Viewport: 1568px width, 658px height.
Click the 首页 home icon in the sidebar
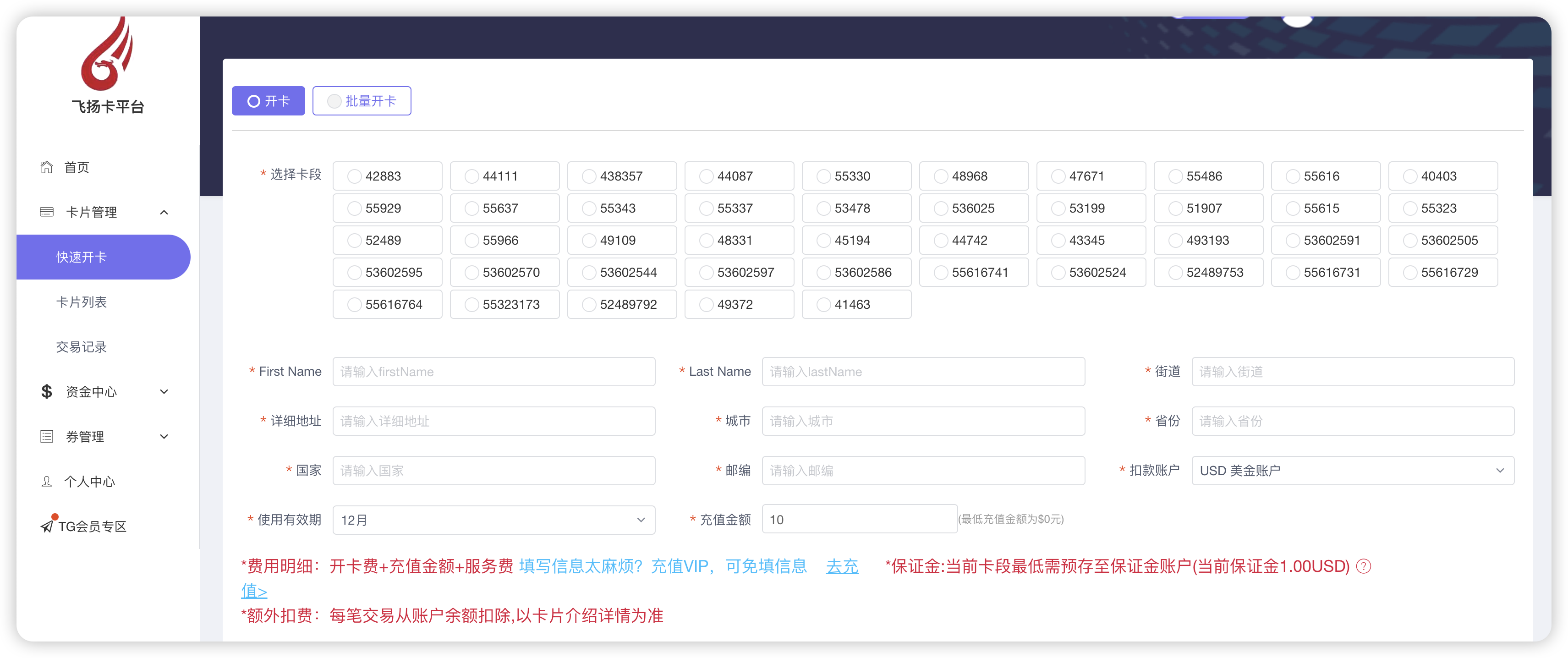click(x=47, y=167)
